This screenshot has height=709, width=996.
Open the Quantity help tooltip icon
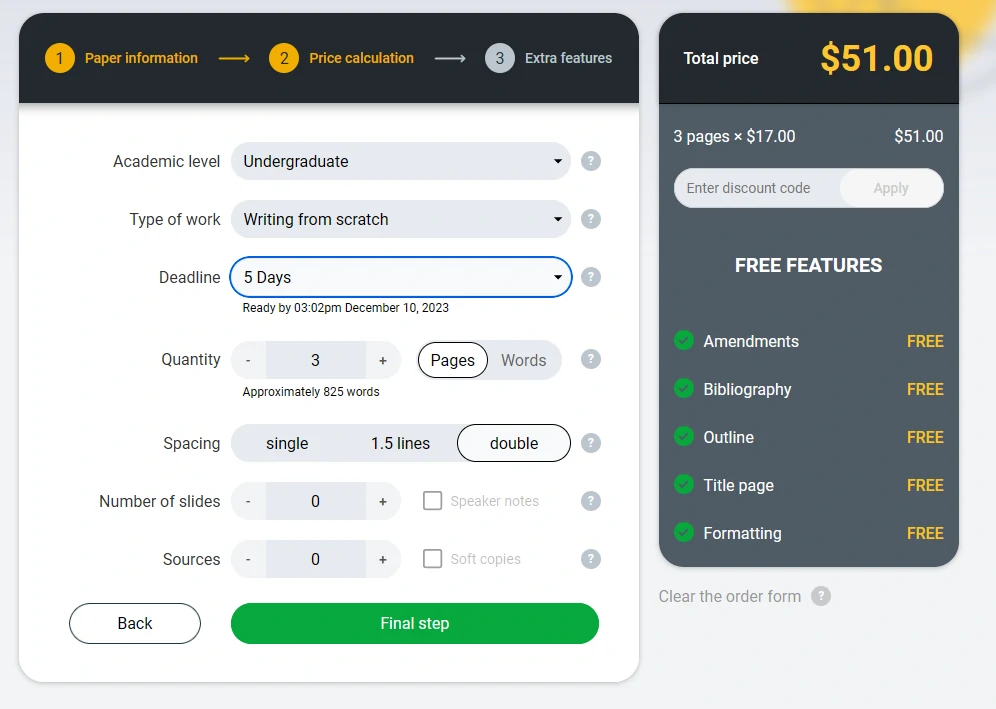tap(590, 359)
